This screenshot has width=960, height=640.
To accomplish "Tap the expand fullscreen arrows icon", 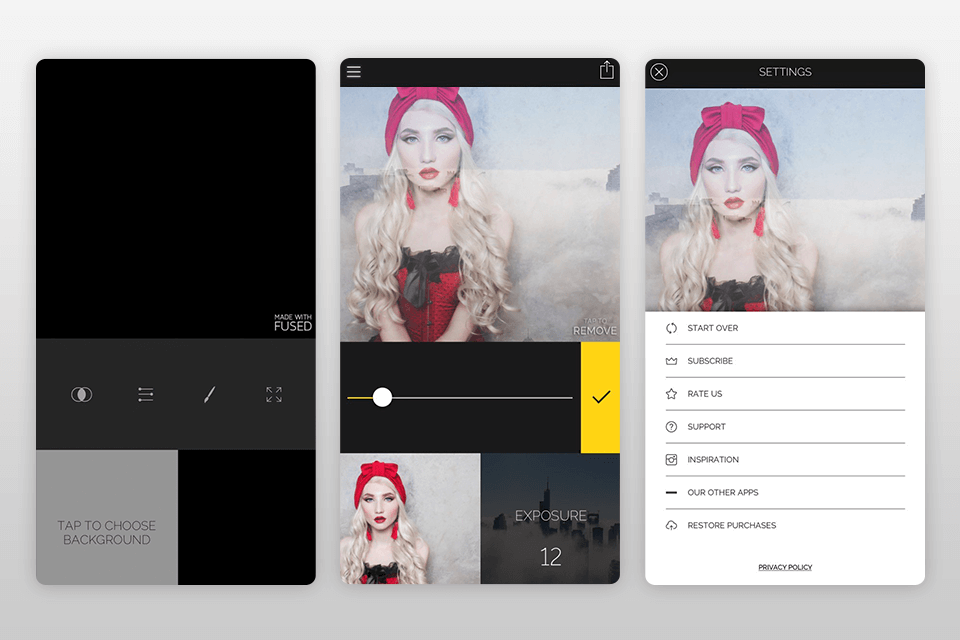I will (274, 395).
